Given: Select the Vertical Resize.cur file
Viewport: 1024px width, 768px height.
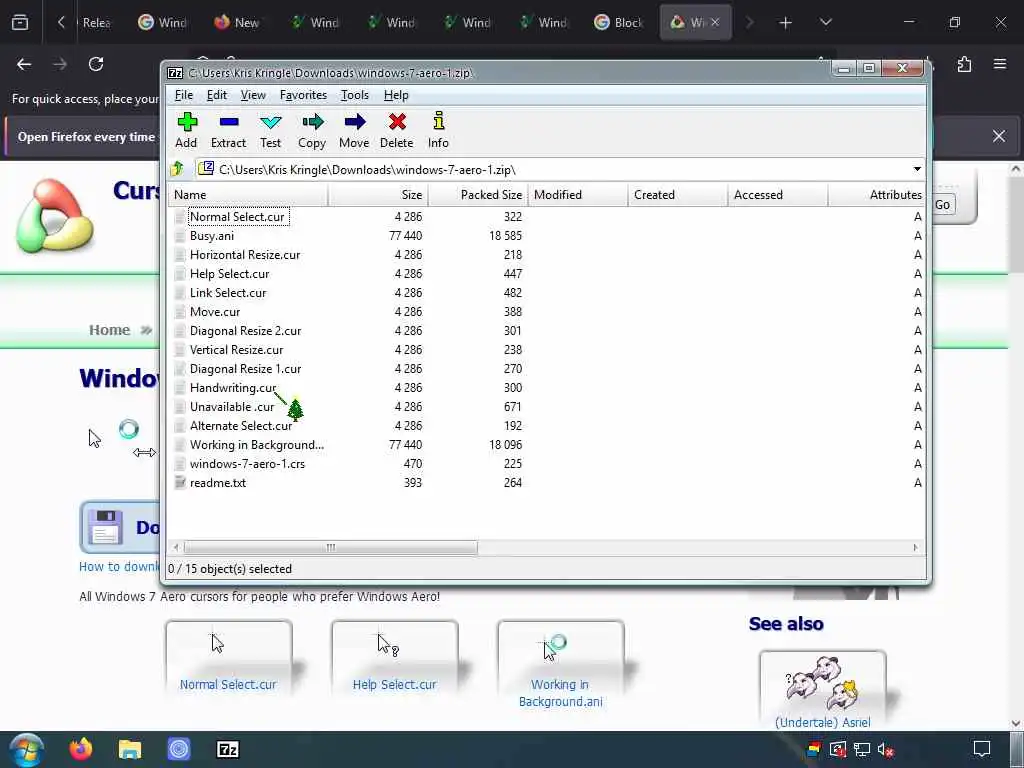Looking at the screenshot, I should point(236,349).
